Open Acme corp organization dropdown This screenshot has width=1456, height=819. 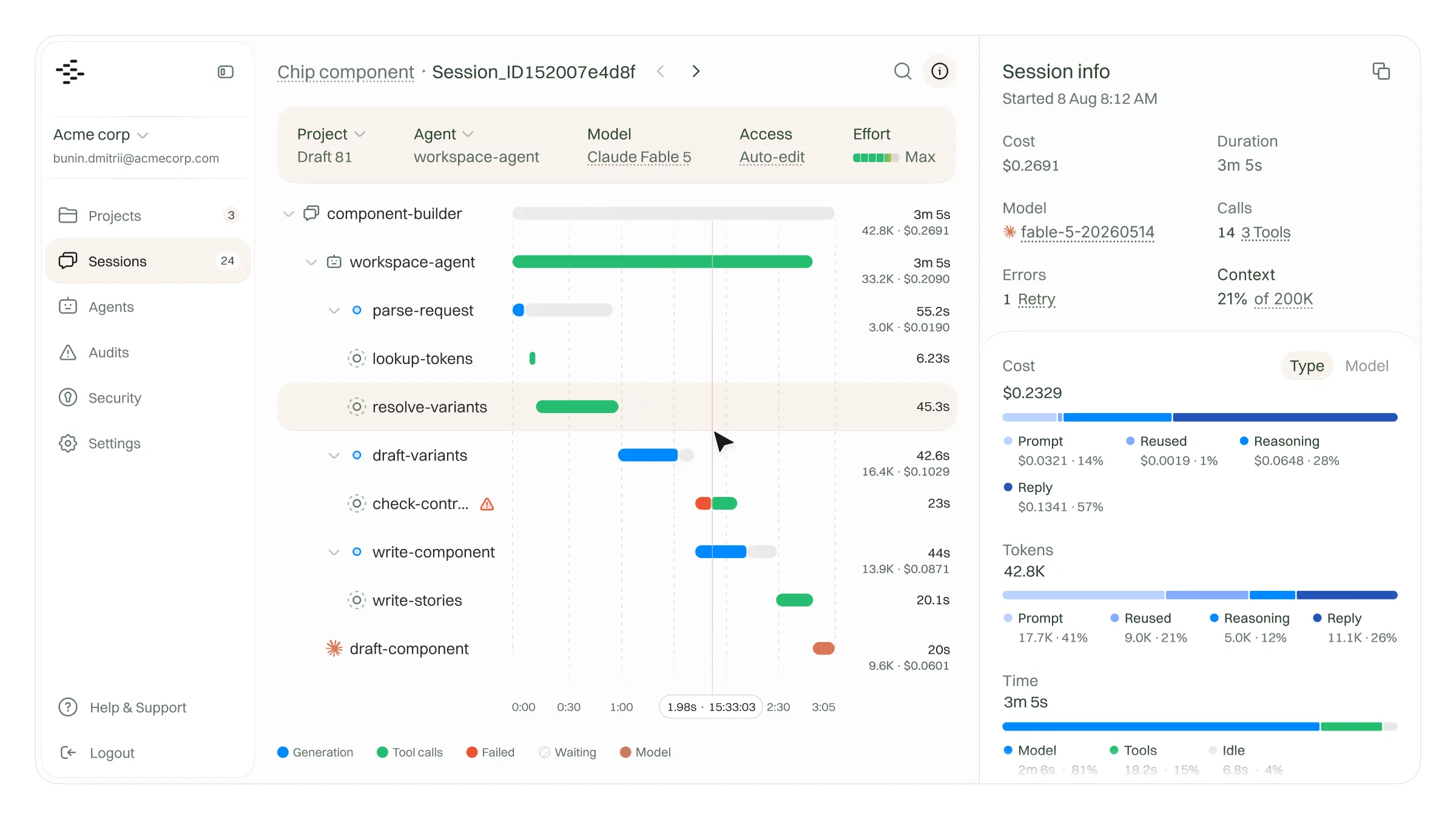pos(101,135)
